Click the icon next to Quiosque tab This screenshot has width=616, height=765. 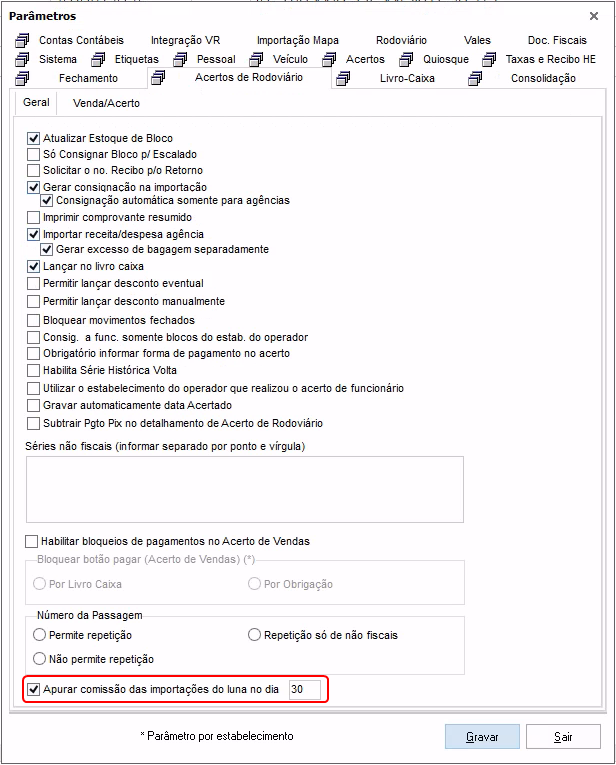[x=406, y=60]
